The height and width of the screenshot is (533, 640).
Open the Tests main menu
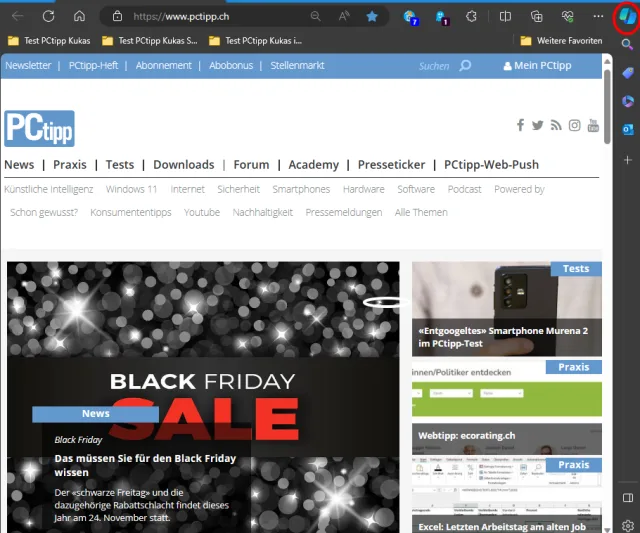pos(120,164)
